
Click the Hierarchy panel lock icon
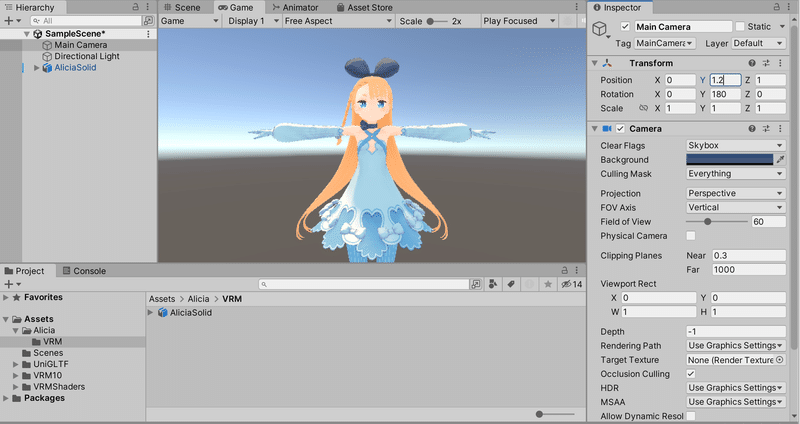[x=135, y=7]
